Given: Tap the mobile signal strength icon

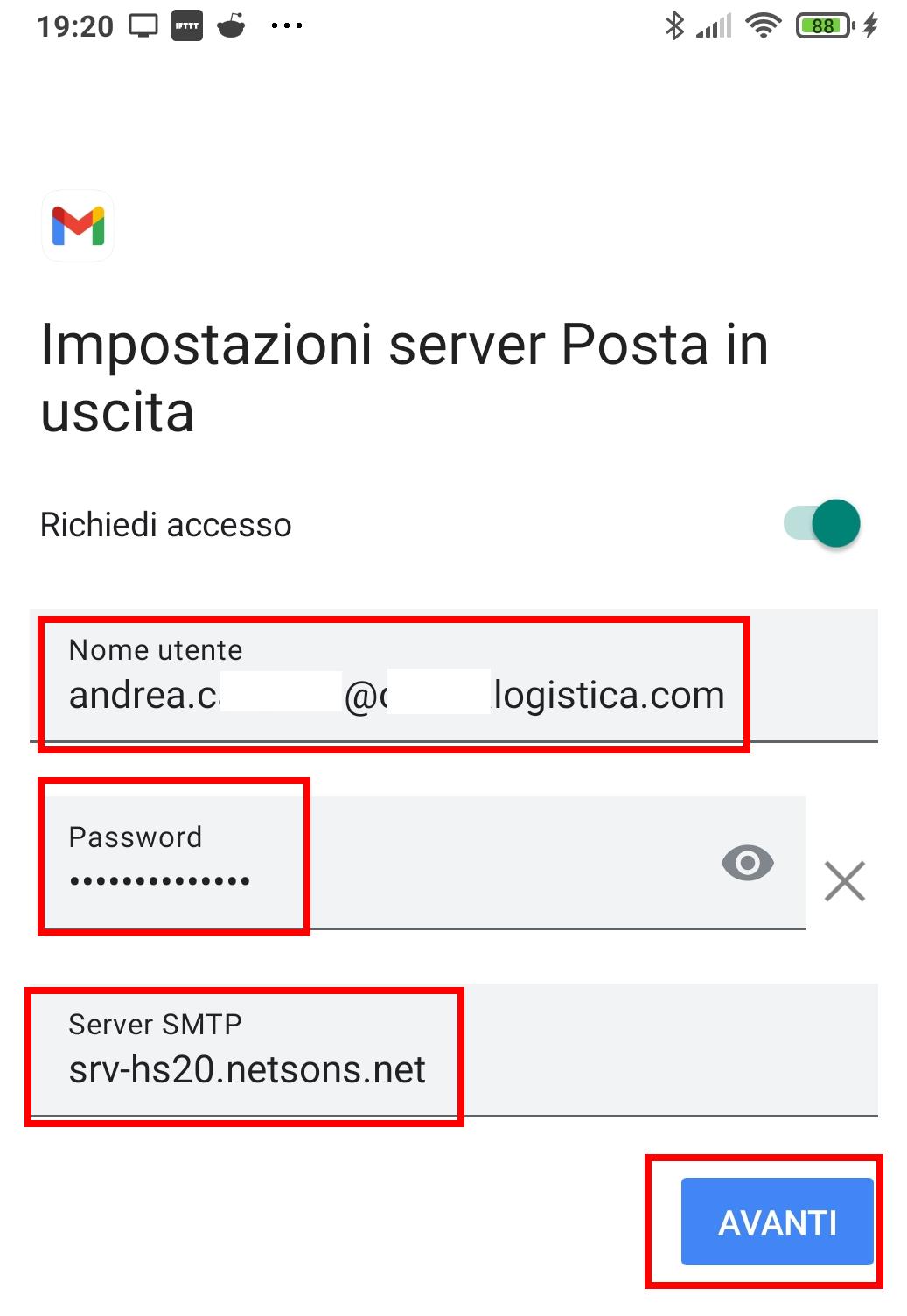Looking at the screenshot, I should tap(714, 28).
